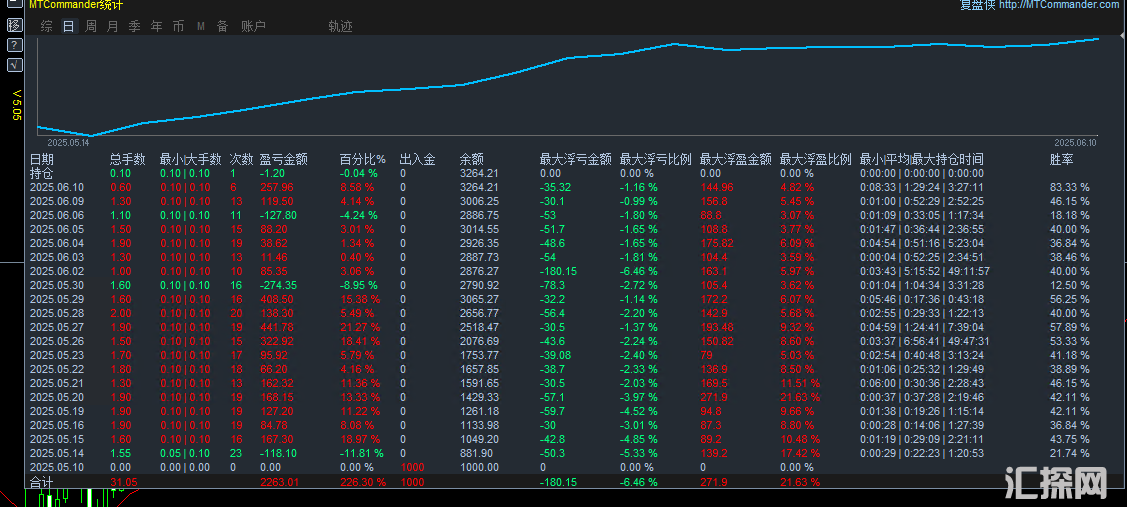Toggle the √ checkmark button in sidebar
1127x507 pixels.
click(14, 65)
